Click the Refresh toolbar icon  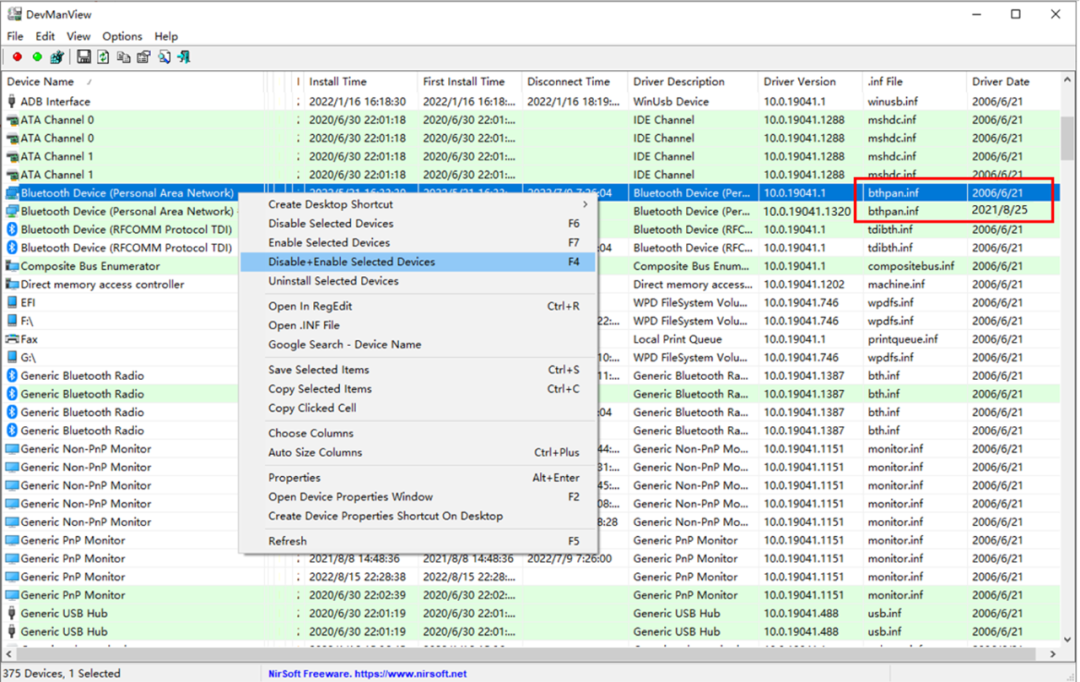[x=104, y=57]
